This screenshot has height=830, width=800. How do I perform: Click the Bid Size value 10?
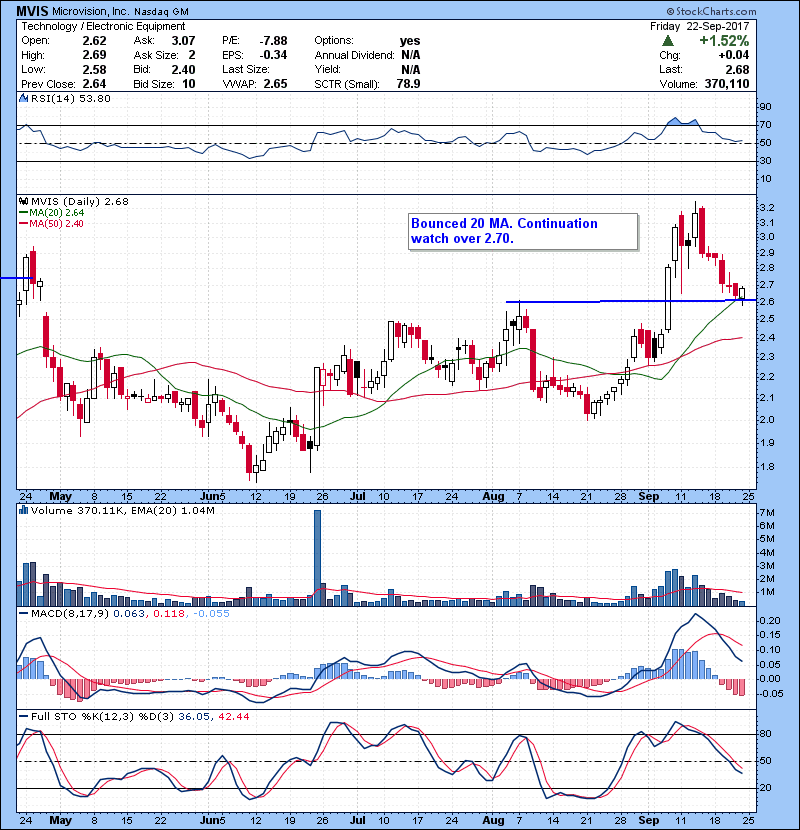pyautogui.click(x=188, y=84)
